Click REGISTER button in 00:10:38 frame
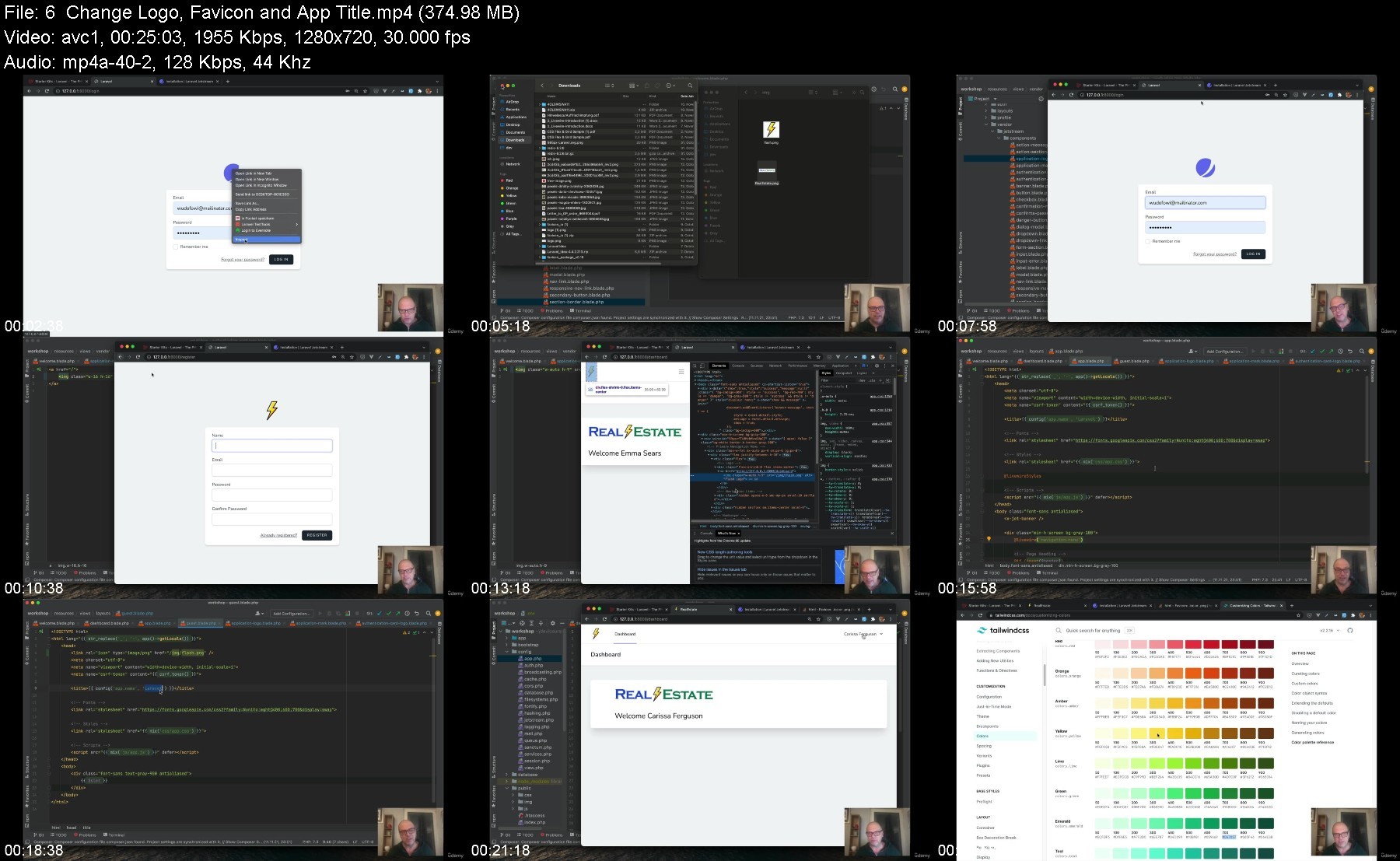 (317, 535)
